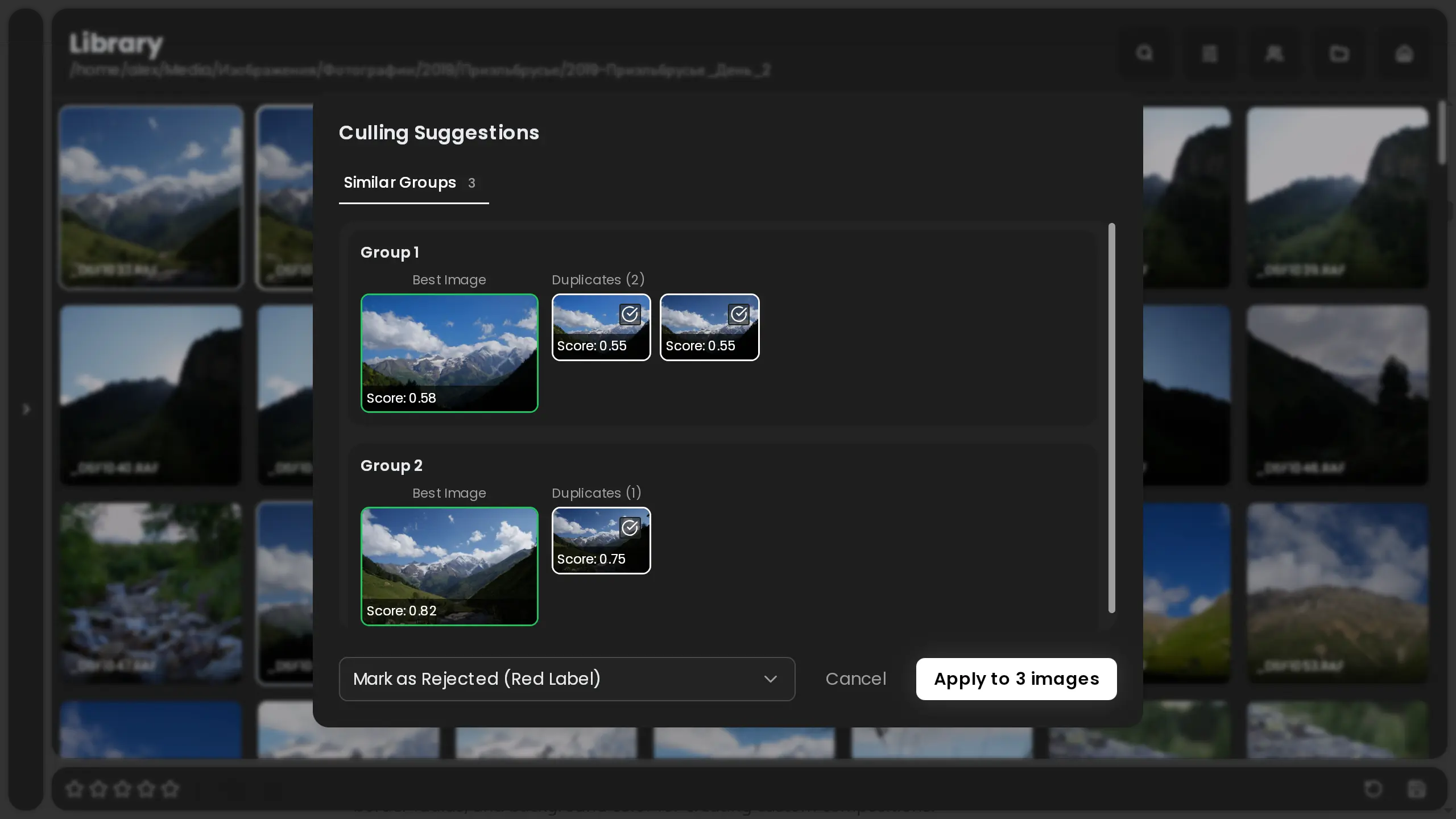
Task: Uncheck the Group 2 duplicate checkbox
Action: click(630, 527)
